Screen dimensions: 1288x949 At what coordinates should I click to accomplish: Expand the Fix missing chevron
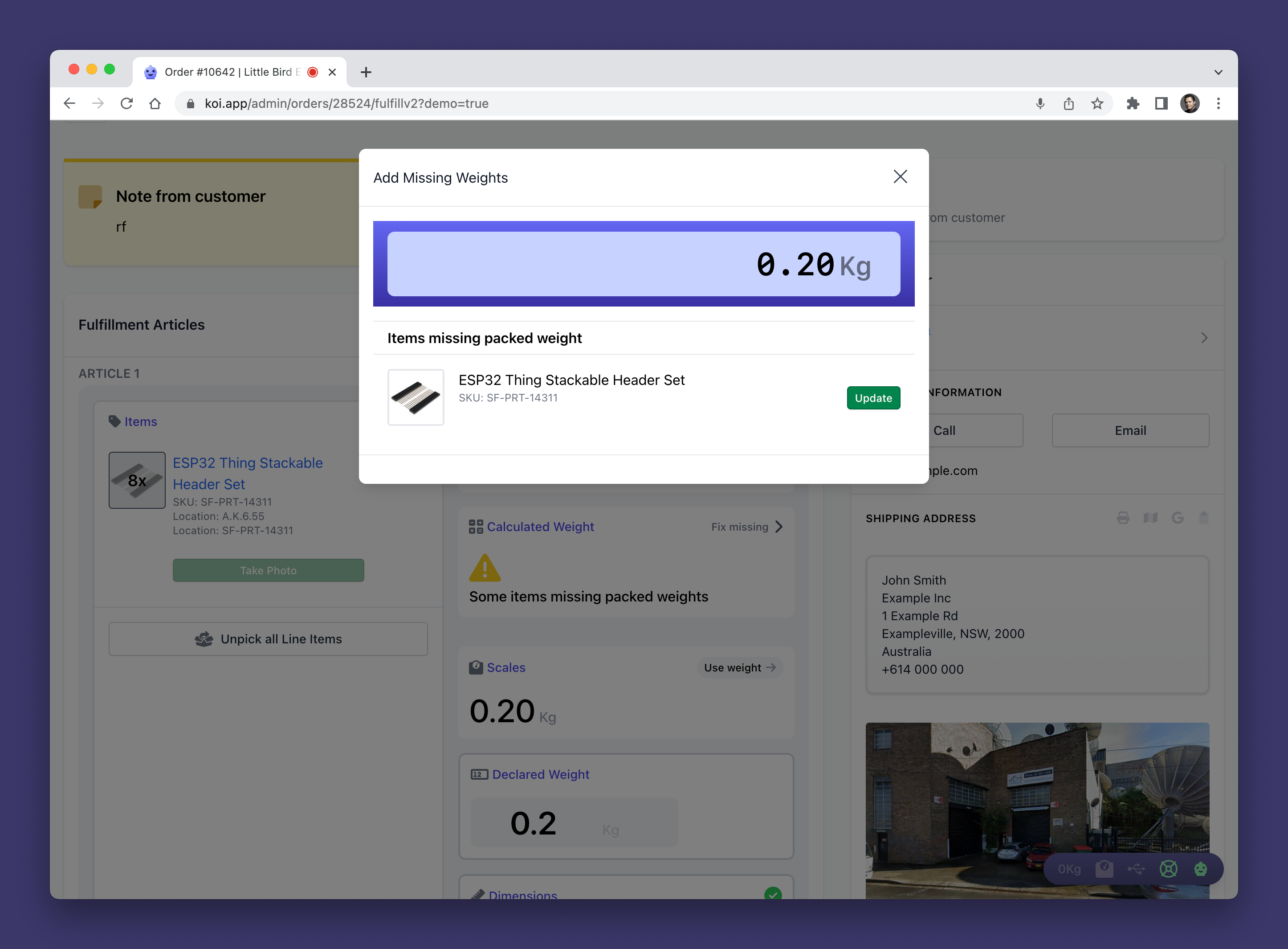[x=779, y=527]
